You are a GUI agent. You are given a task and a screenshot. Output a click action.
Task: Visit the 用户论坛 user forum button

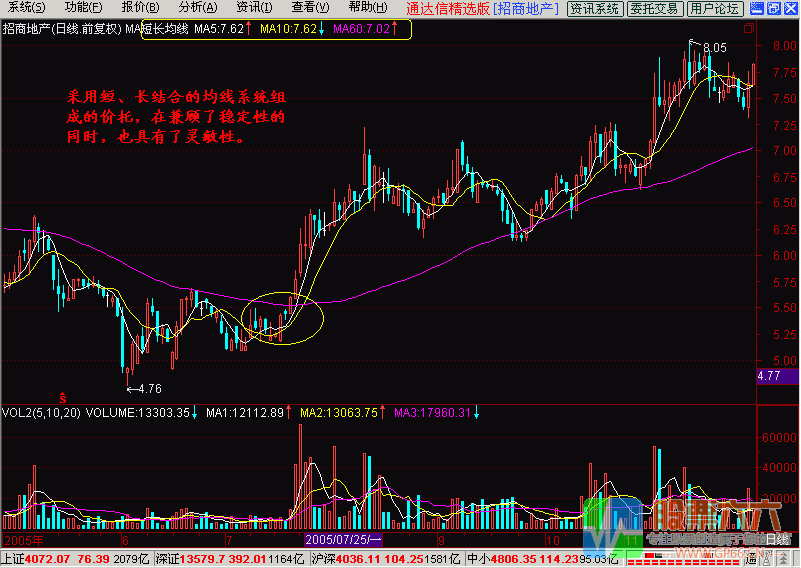715,9
